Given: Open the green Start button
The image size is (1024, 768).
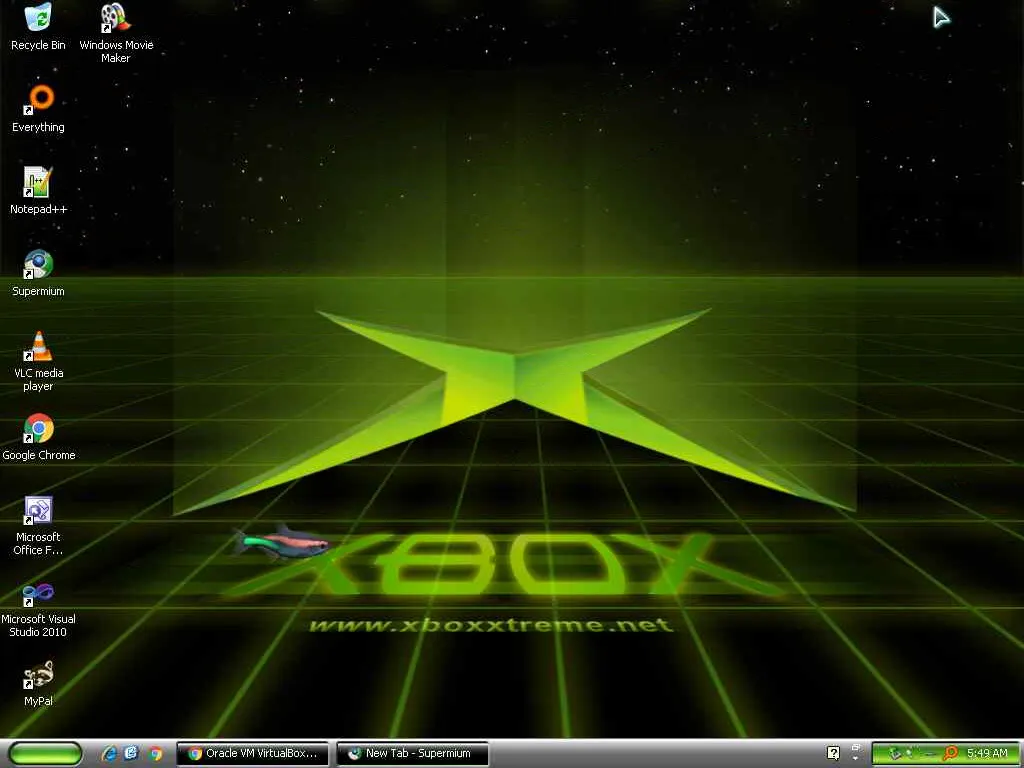Looking at the screenshot, I should coord(45,753).
